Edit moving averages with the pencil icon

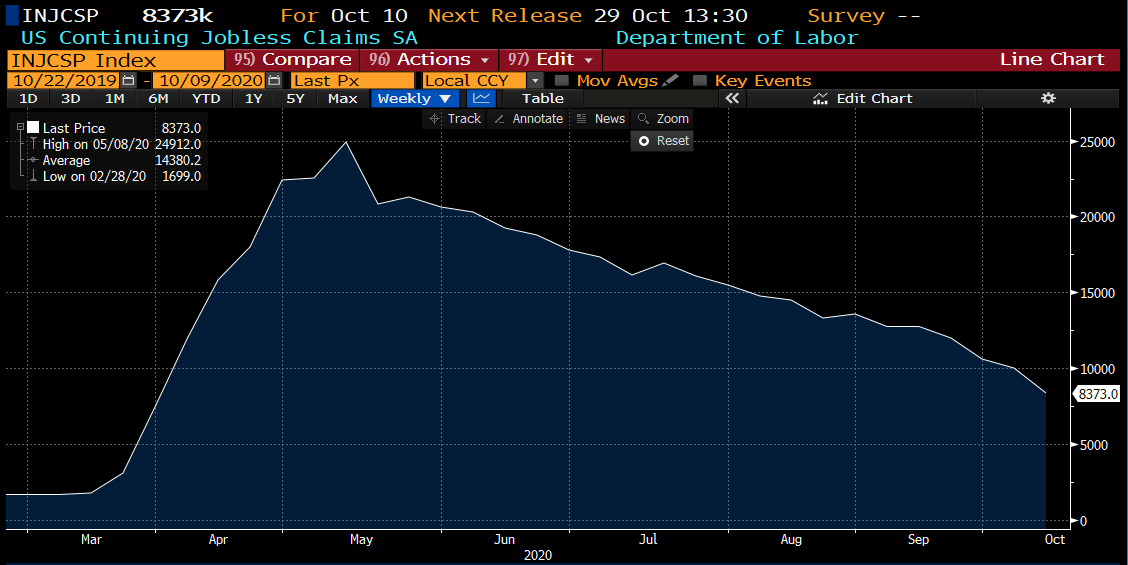click(x=670, y=81)
